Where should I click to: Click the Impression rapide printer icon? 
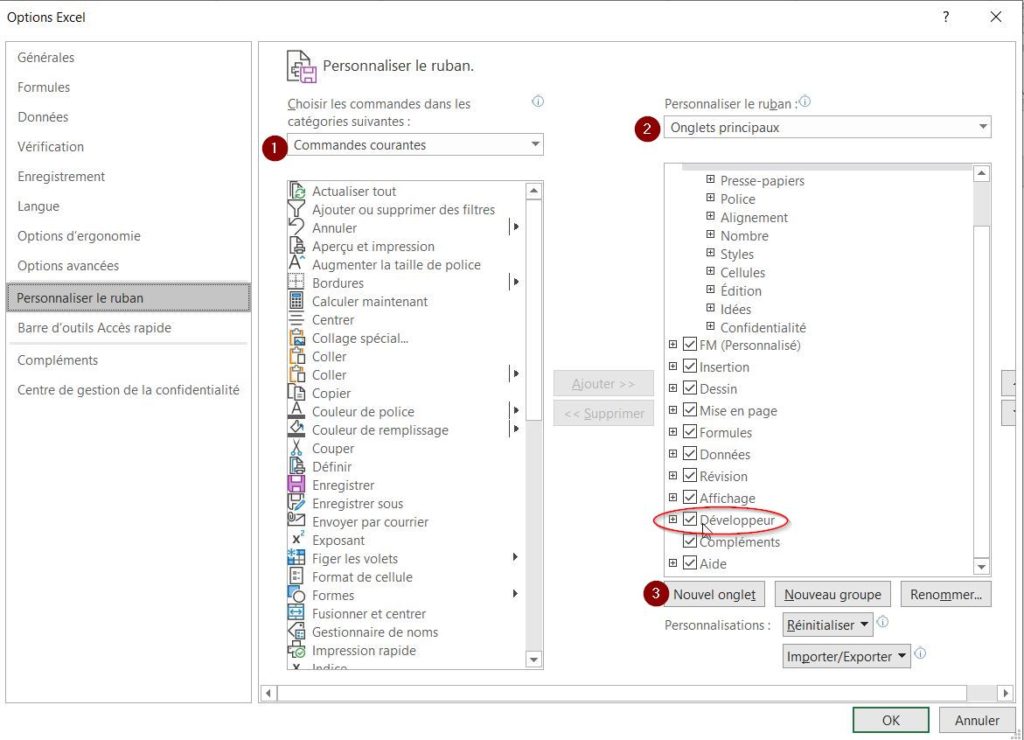tap(296, 649)
